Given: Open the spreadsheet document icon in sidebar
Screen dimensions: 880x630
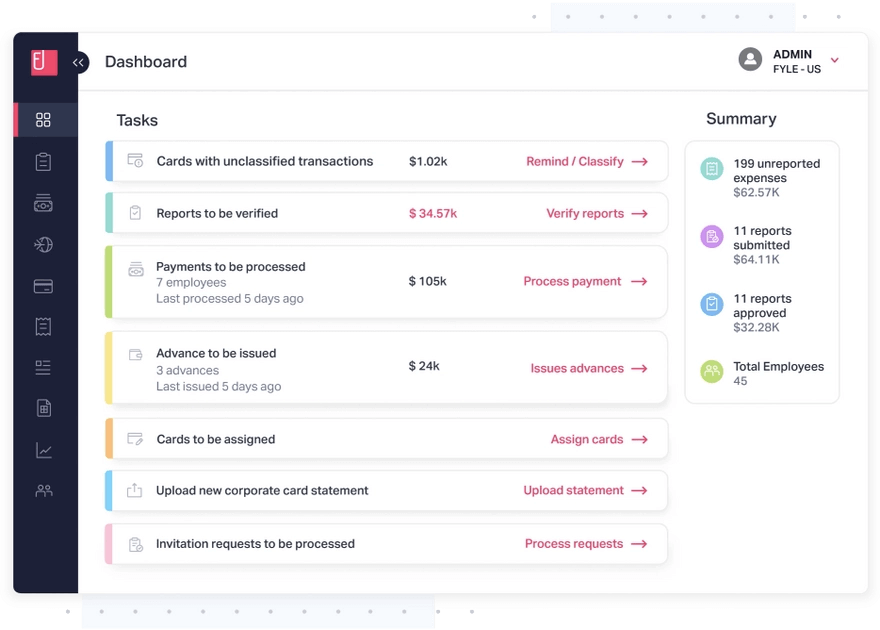Looking at the screenshot, I should click(44, 408).
